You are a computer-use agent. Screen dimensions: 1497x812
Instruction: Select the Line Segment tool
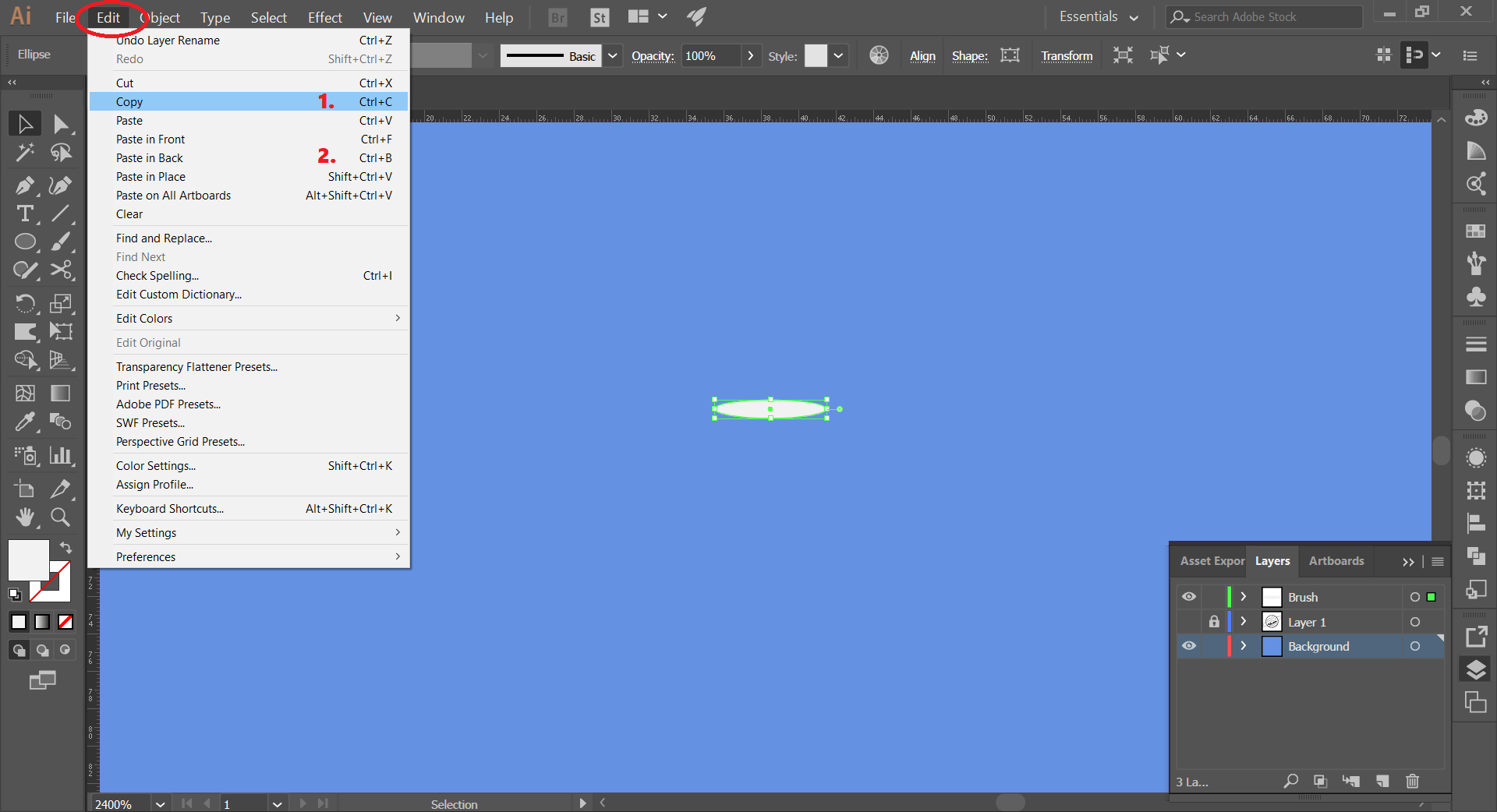[x=61, y=214]
